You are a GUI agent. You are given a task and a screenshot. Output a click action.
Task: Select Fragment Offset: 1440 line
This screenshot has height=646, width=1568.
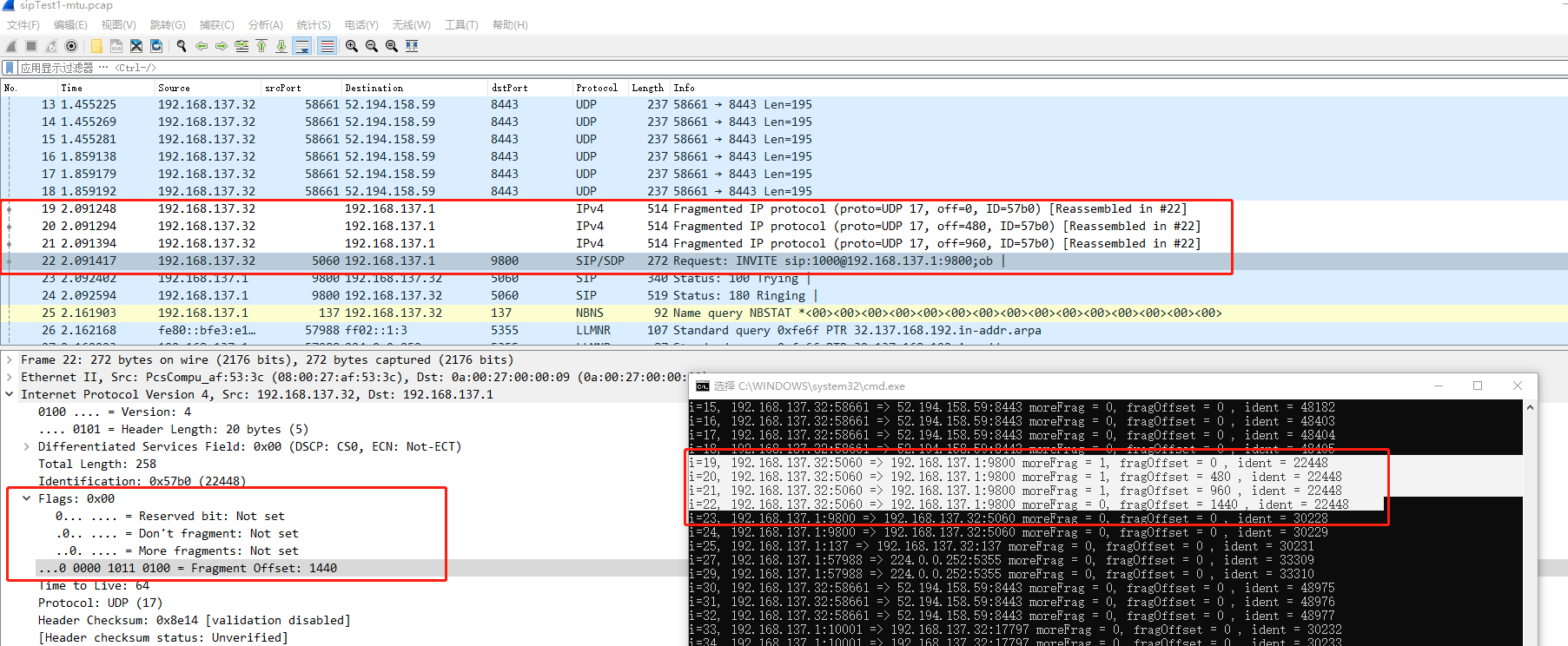(x=188, y=568)
